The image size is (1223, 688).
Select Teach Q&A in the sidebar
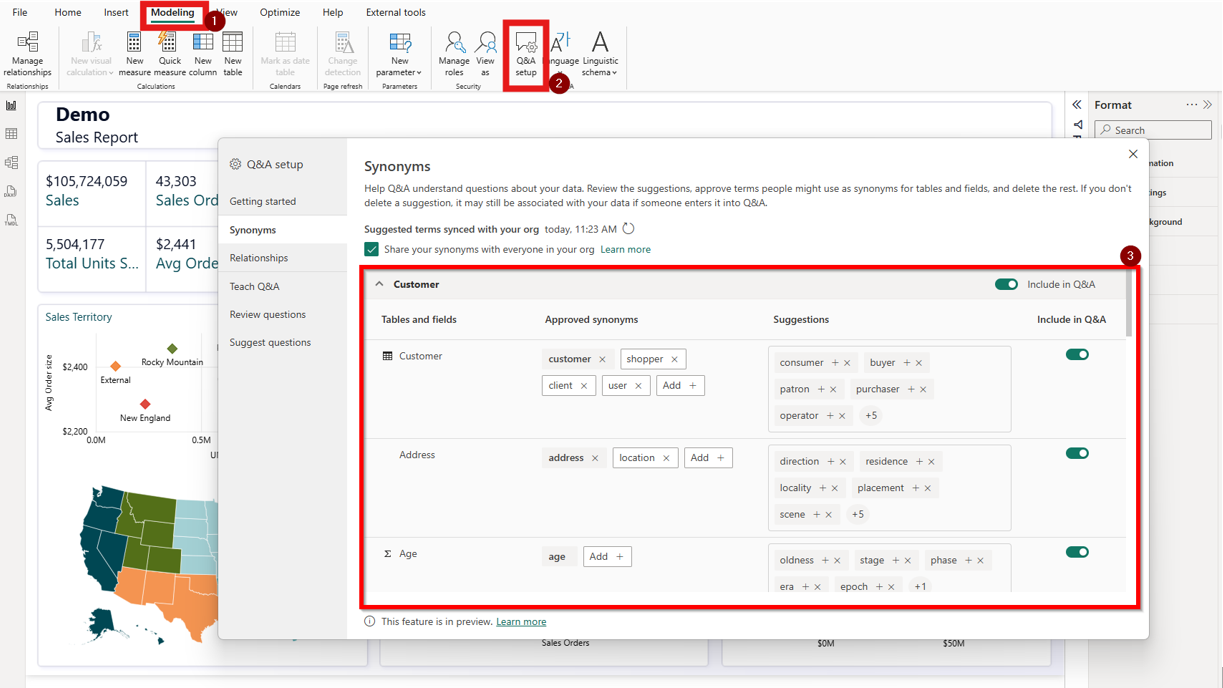click(x=255, y=286)
